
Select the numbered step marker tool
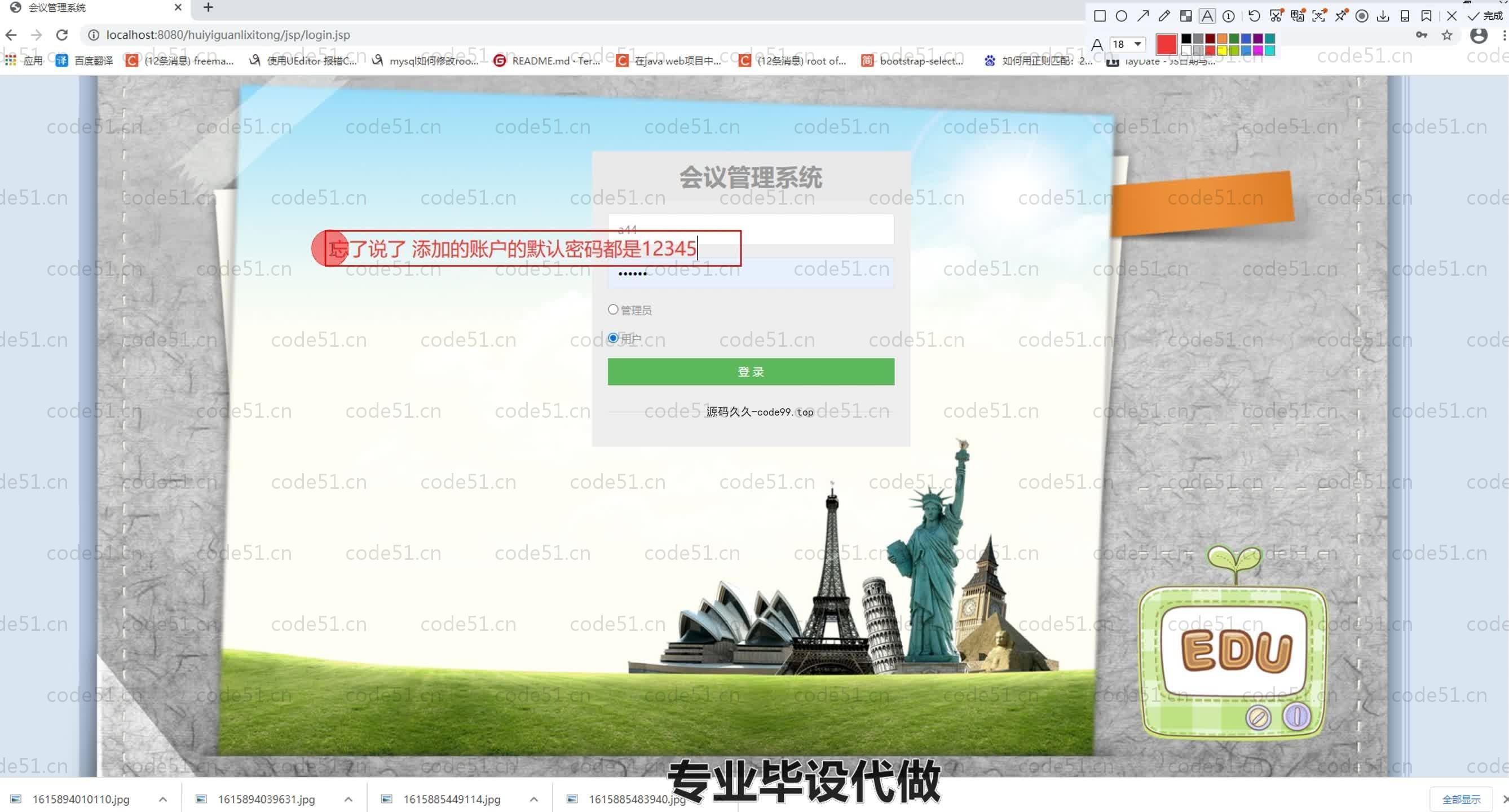click(1229, 16)
